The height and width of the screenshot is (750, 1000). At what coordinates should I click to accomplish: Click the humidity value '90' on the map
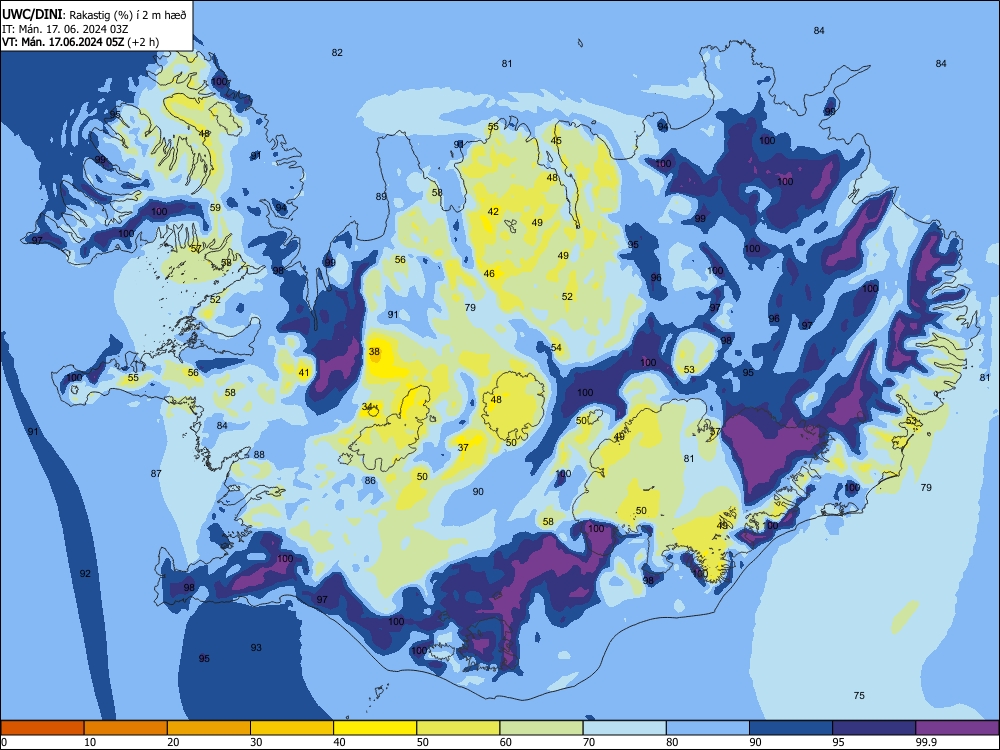(478, 492)
